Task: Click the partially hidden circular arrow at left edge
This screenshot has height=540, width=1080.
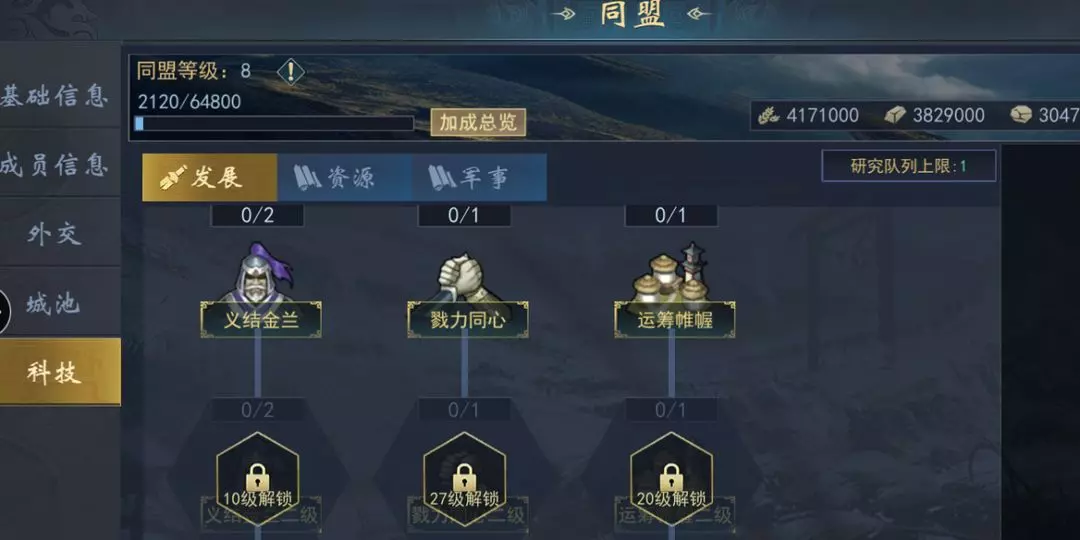Action: click(x=4, y=311)
